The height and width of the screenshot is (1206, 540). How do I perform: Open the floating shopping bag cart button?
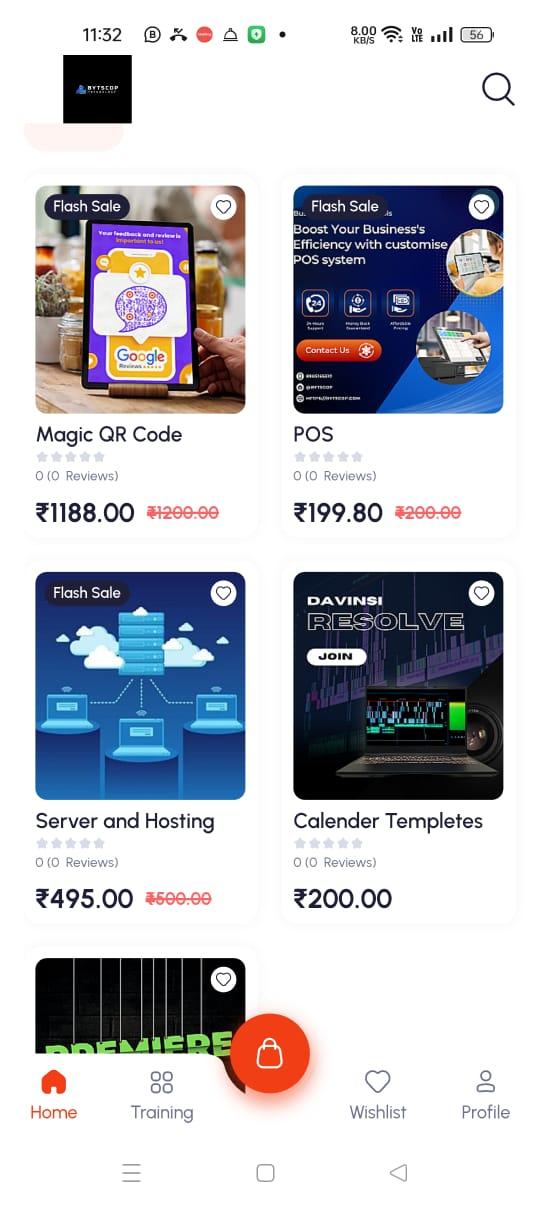point(270,1053)
